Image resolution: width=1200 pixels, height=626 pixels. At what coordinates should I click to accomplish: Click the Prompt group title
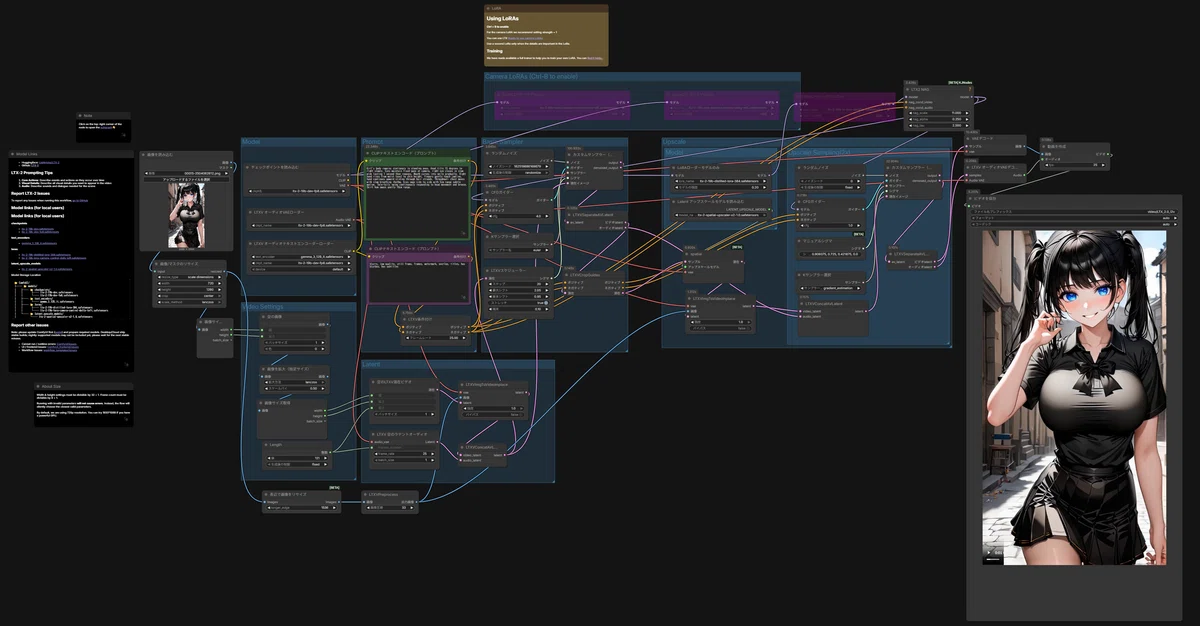tap(372, 142)
